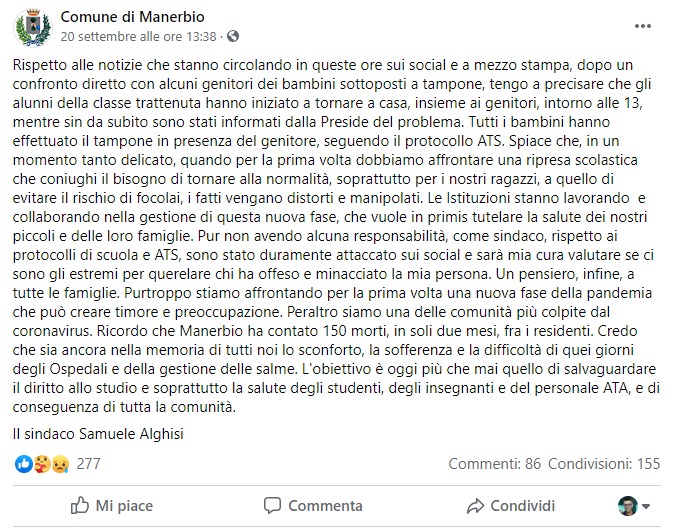Click the speech bubble comment icon
Screen dimensions: 674x528
coord(272,506)
